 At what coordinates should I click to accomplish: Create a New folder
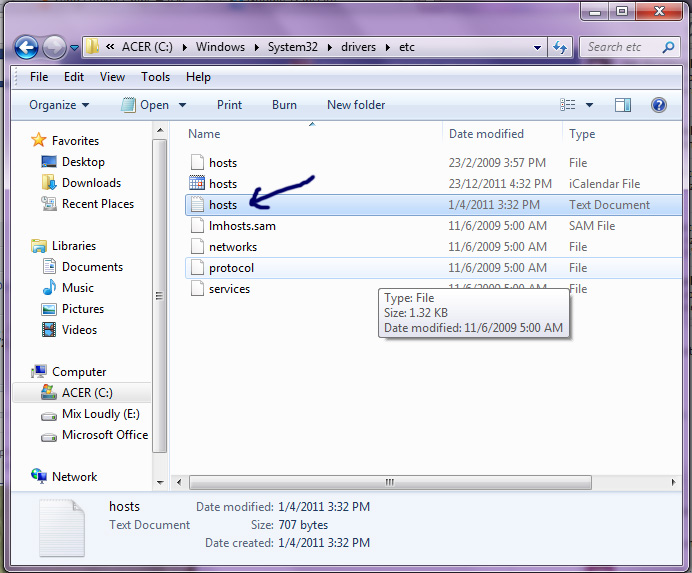(x=356, y=105)
